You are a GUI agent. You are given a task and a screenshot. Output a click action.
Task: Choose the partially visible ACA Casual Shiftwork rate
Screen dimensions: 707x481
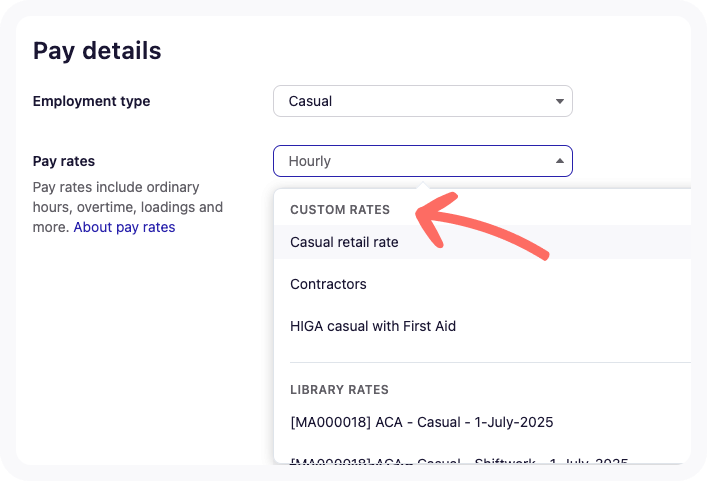(x=459, y=460)
